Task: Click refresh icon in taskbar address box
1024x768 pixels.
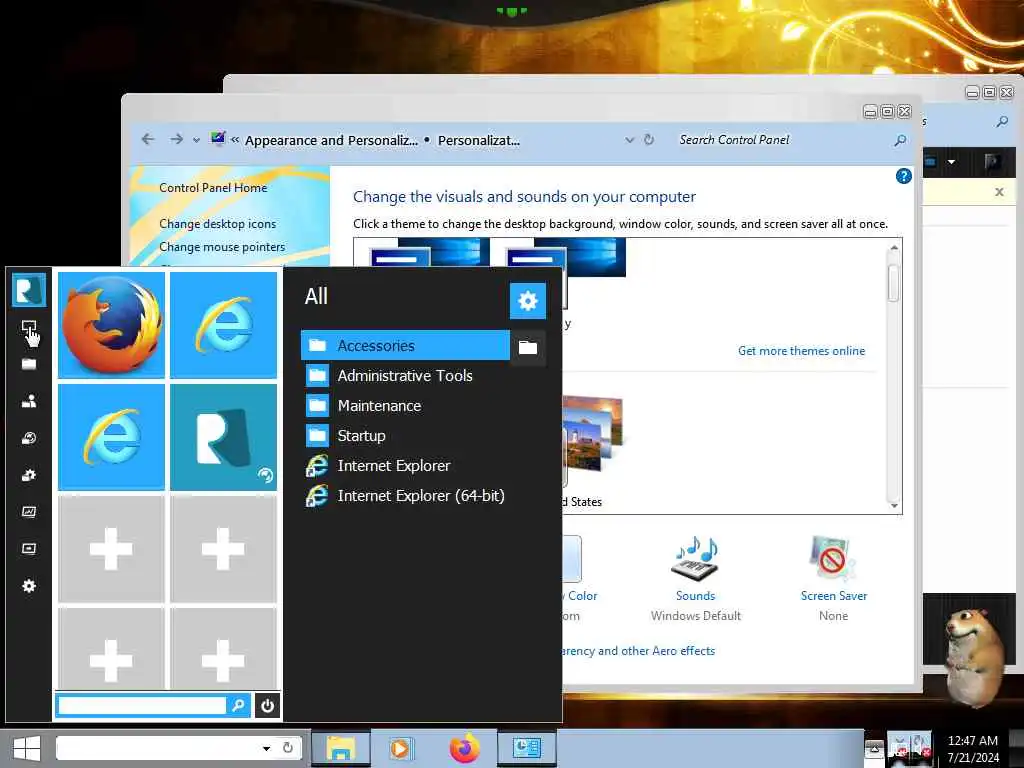Action: tap(287, 748)
